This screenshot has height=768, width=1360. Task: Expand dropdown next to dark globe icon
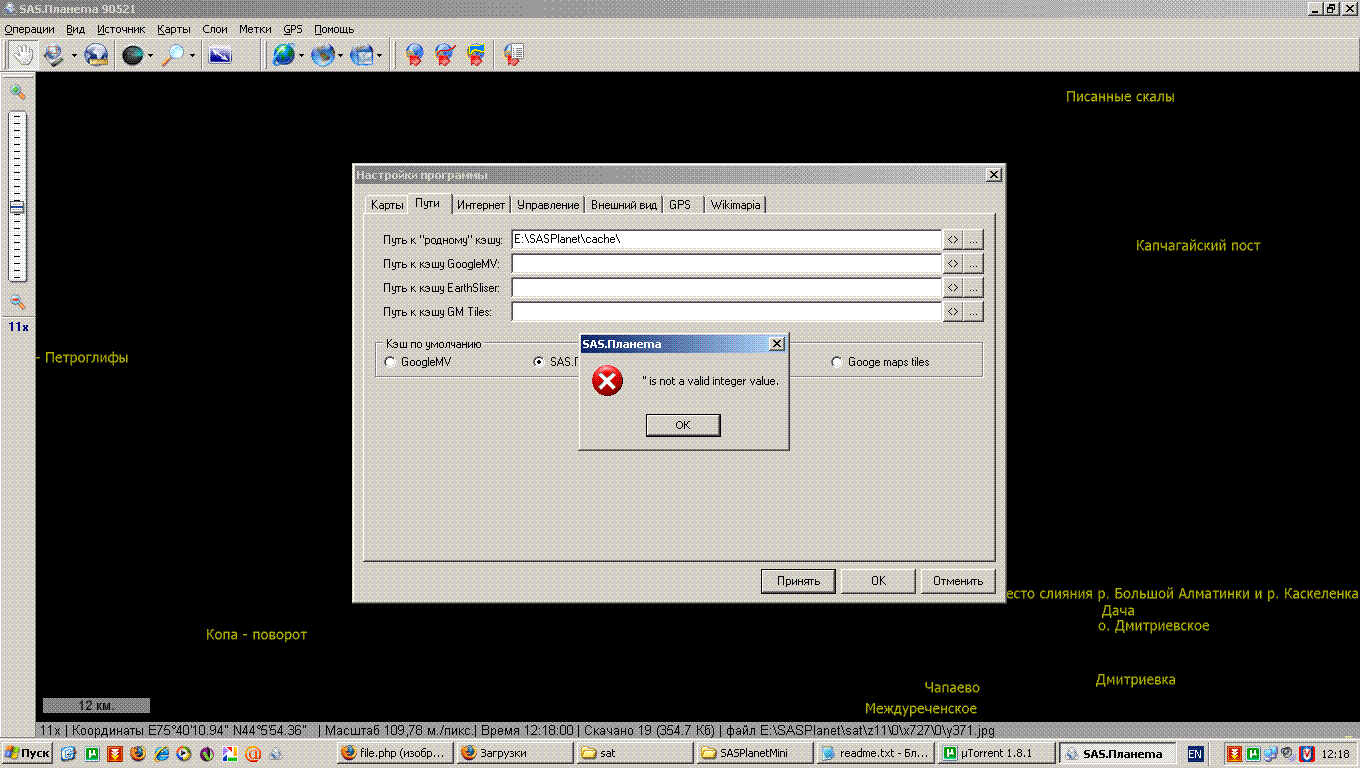[150, 56]
